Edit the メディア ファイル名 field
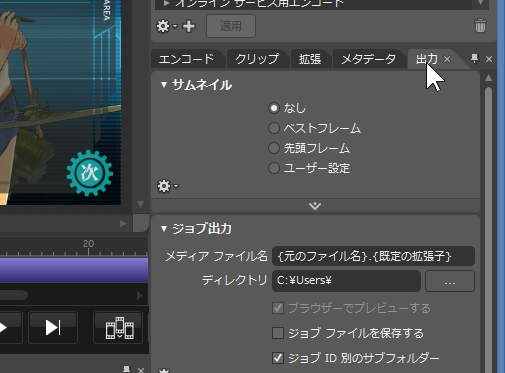 pos(373,256)
